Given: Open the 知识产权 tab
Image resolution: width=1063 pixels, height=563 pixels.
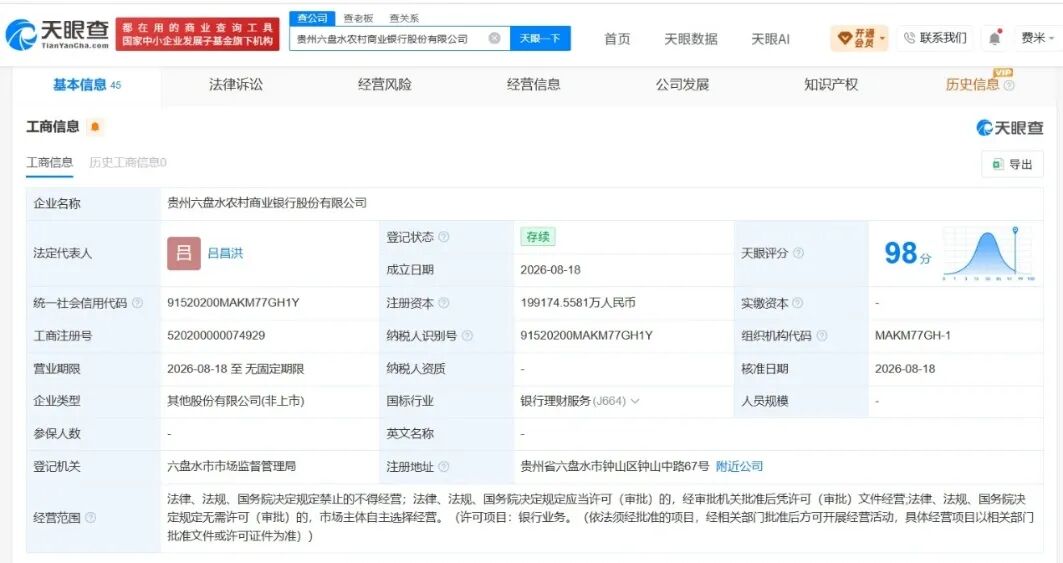Looking at the screenshot, I should (x=831, y=85).
